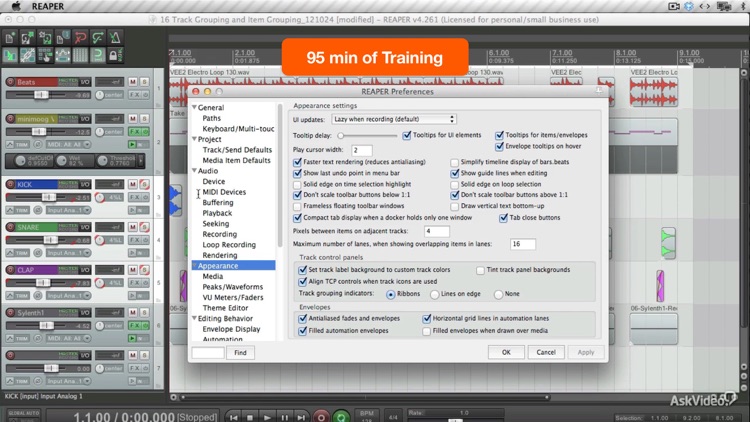Toggle move envelope points with items icon
This screenshot has height=422, width=750.
63,56
